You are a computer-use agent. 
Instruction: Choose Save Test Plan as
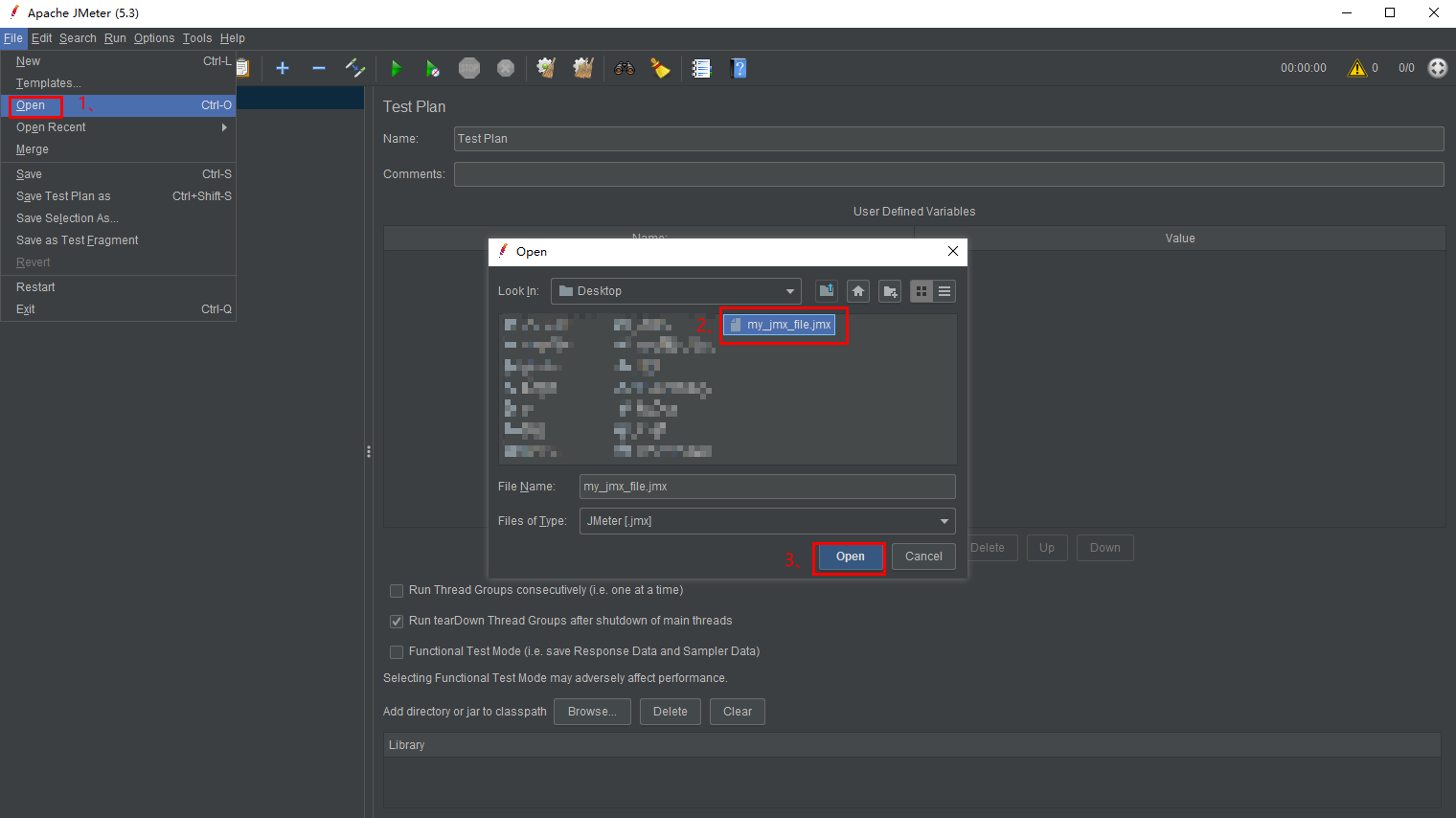click(x=119, y=196)
